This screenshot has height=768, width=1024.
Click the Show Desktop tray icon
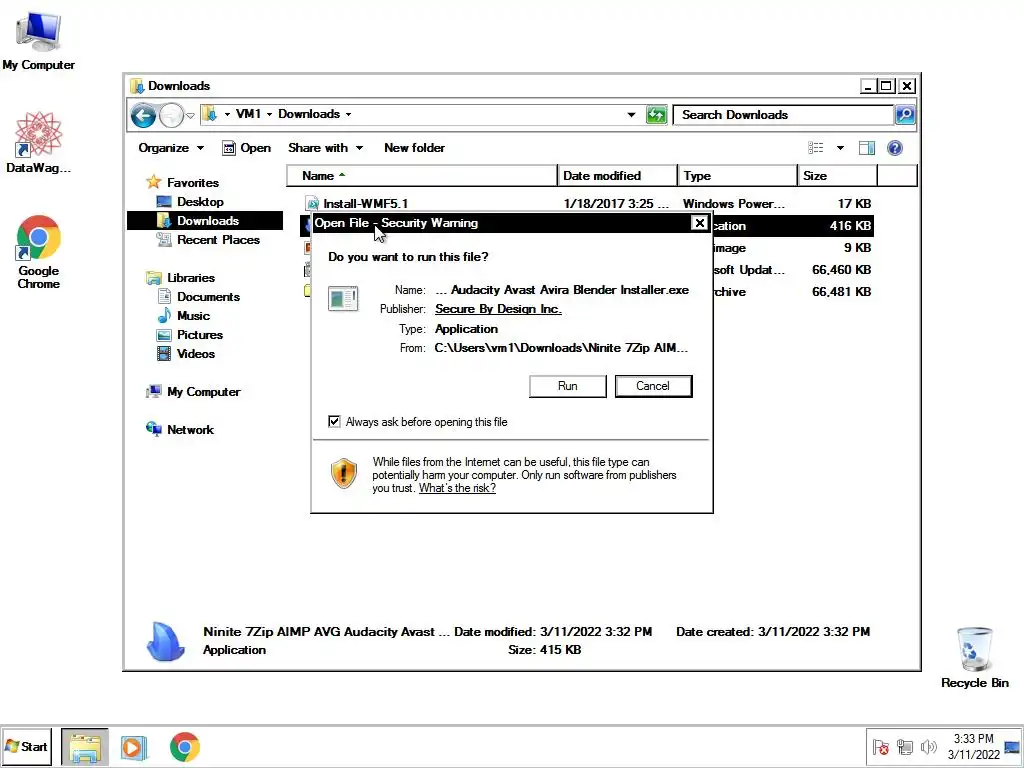pyautogui.click(x=1012, y=746)
